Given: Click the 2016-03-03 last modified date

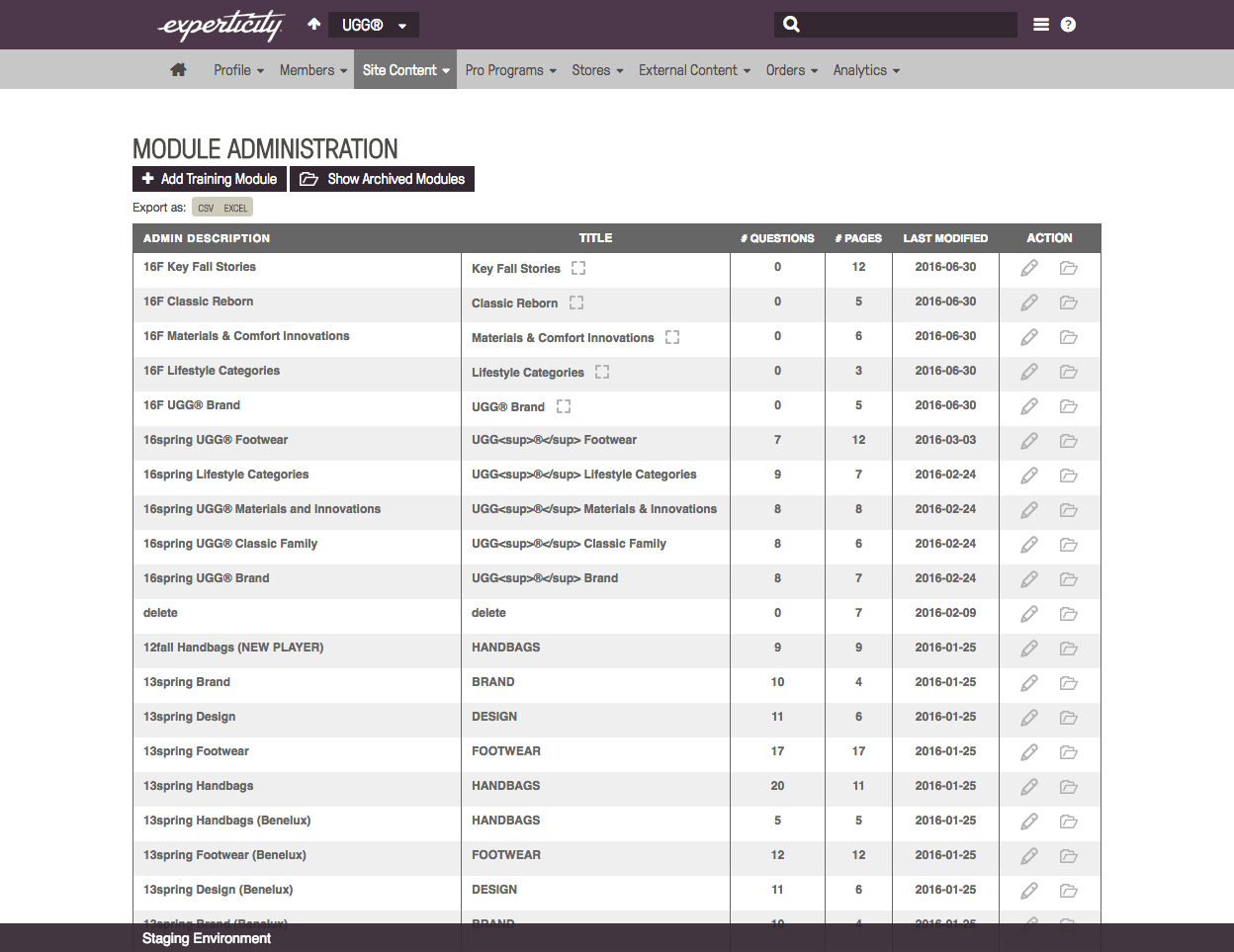Looking at the screenshot, I should click(x=945, y=440).
